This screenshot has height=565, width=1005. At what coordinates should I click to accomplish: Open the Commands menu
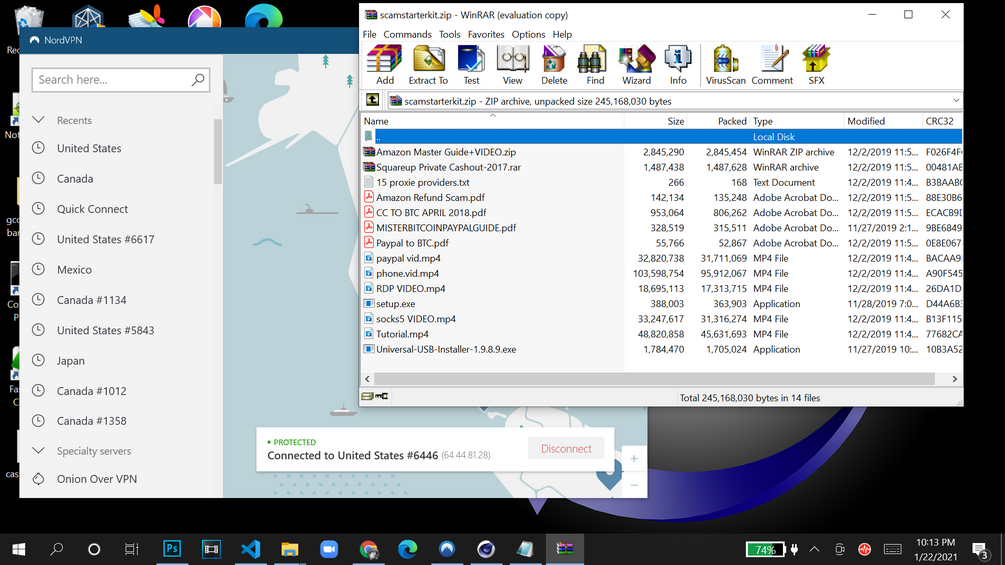pos(408,34)
